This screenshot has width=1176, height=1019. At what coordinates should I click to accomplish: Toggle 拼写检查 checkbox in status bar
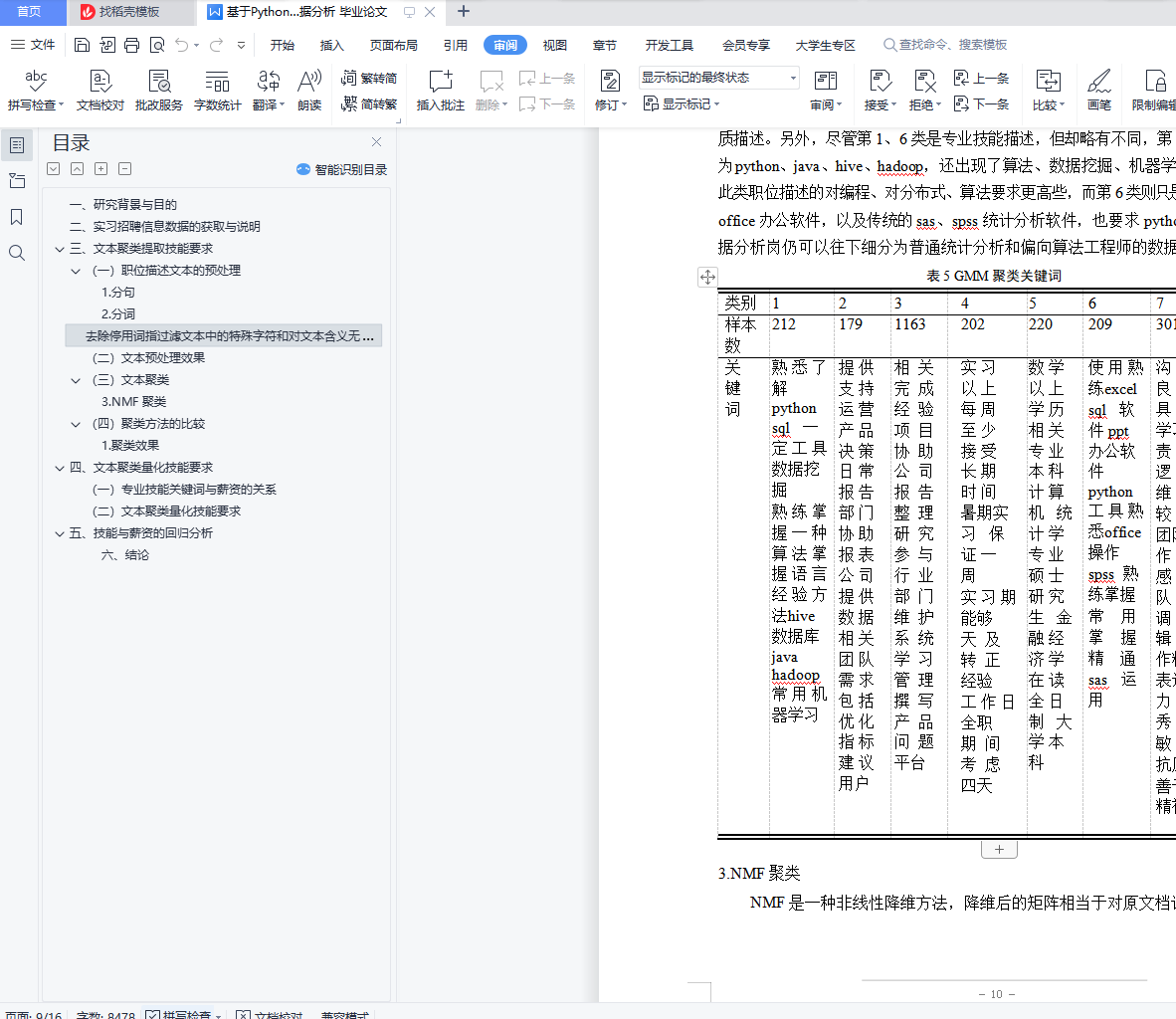click(152, 1014)
